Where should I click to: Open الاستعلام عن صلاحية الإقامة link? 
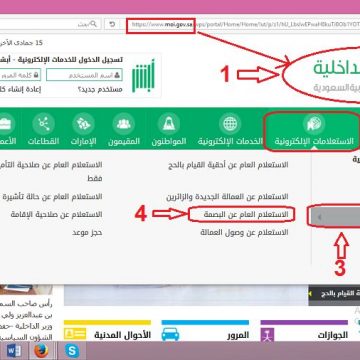tap(56, 214)
